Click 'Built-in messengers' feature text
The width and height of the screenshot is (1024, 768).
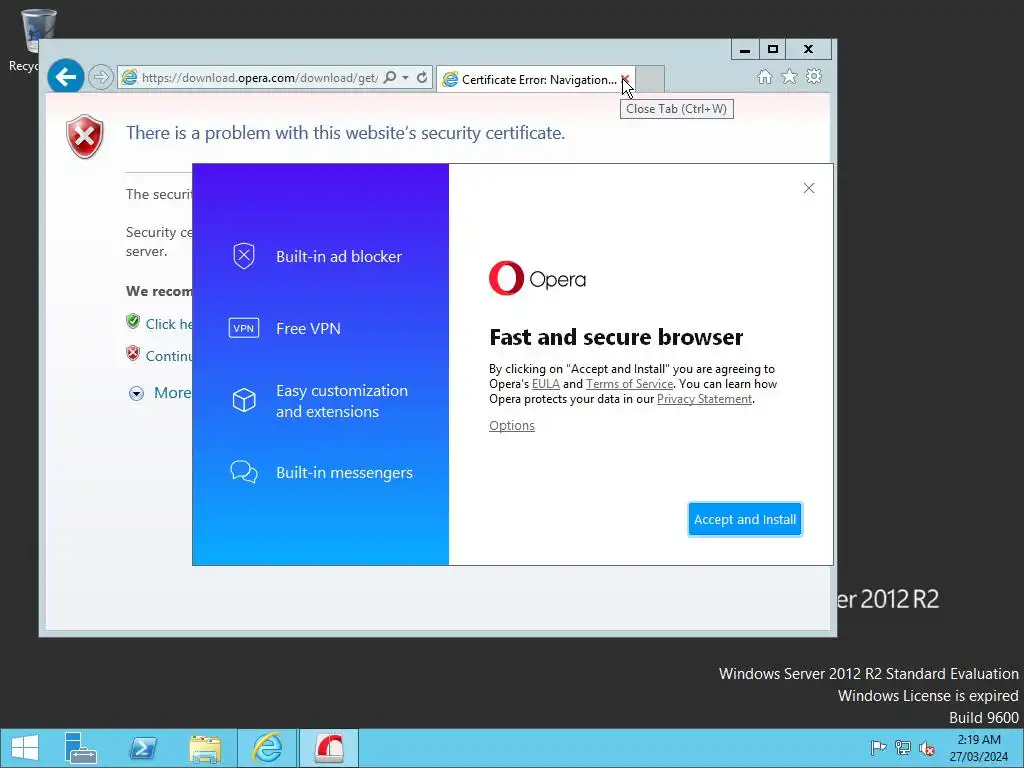click(x=344, y=473)
